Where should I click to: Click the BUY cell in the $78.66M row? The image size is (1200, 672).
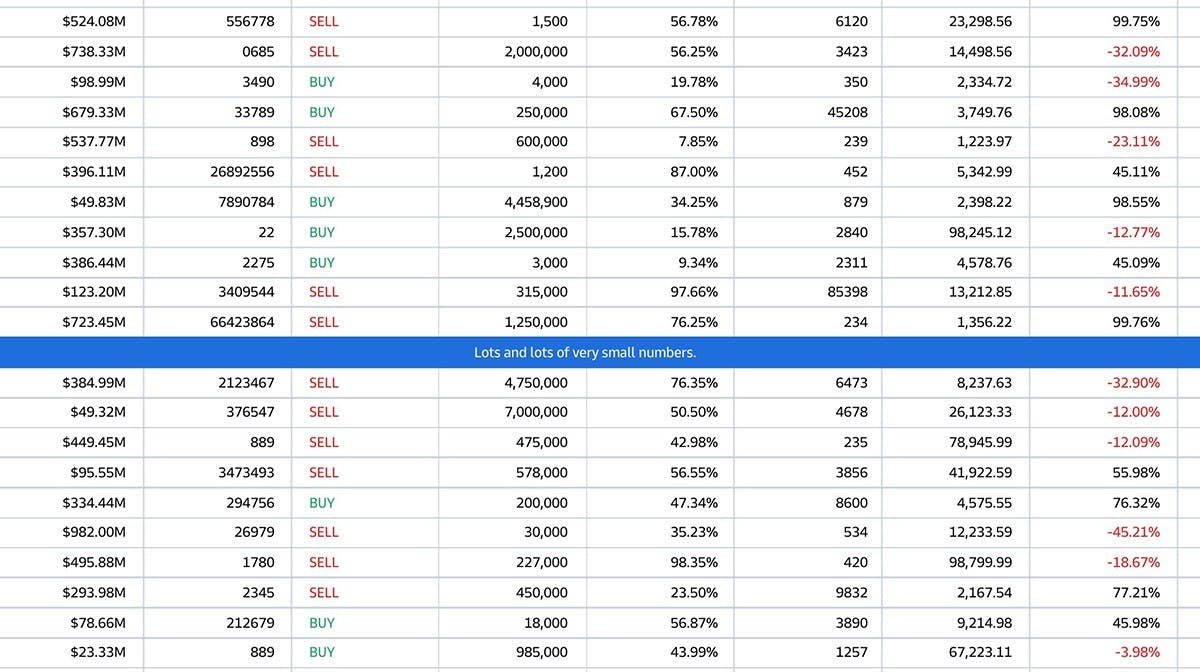coord(322,622)
